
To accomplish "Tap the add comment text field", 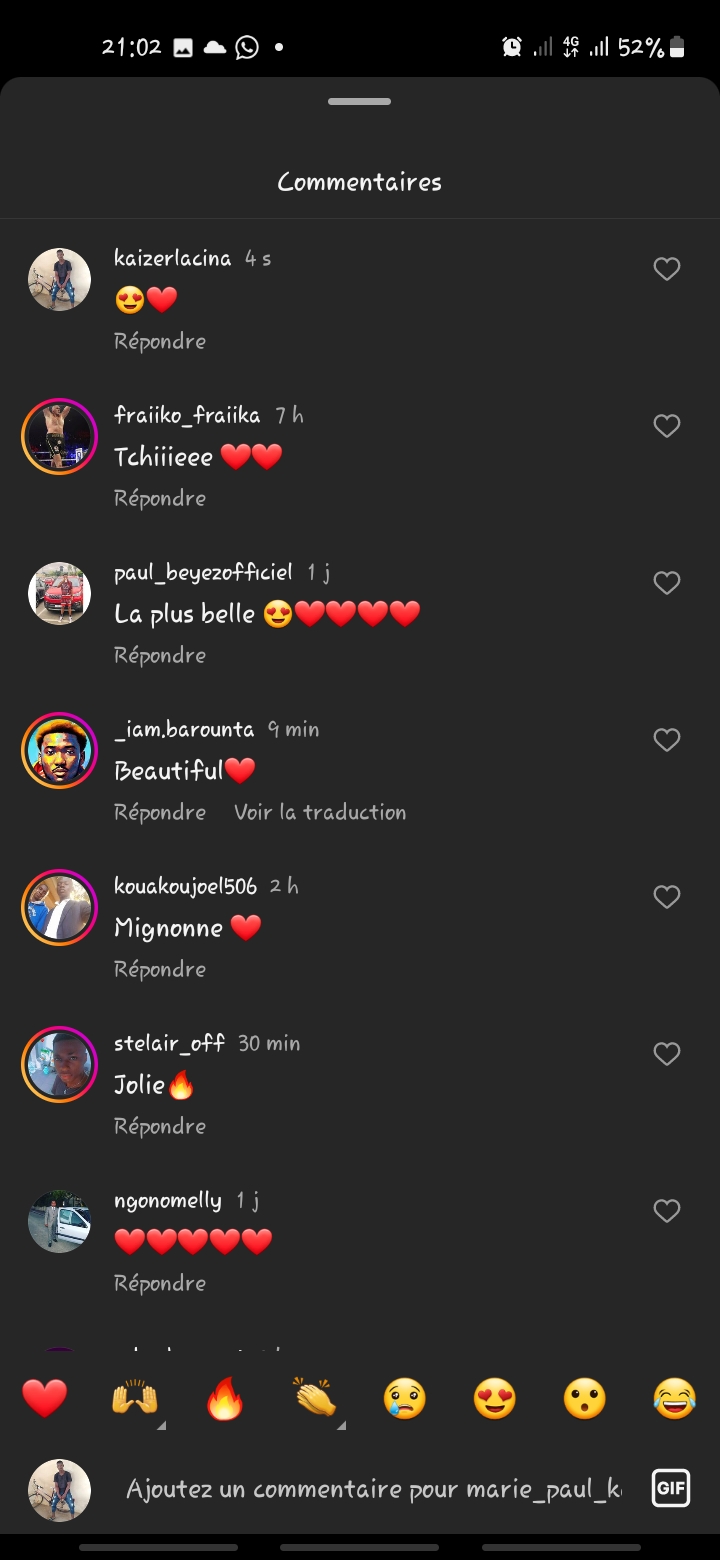I will pos(372,1489).
